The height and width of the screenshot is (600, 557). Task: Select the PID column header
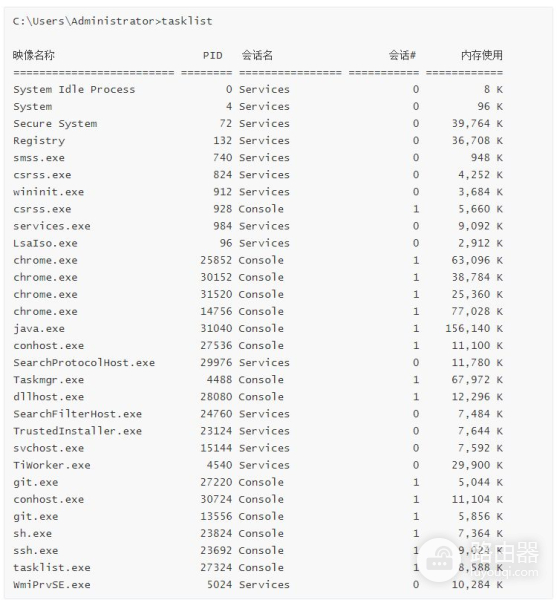212,55
